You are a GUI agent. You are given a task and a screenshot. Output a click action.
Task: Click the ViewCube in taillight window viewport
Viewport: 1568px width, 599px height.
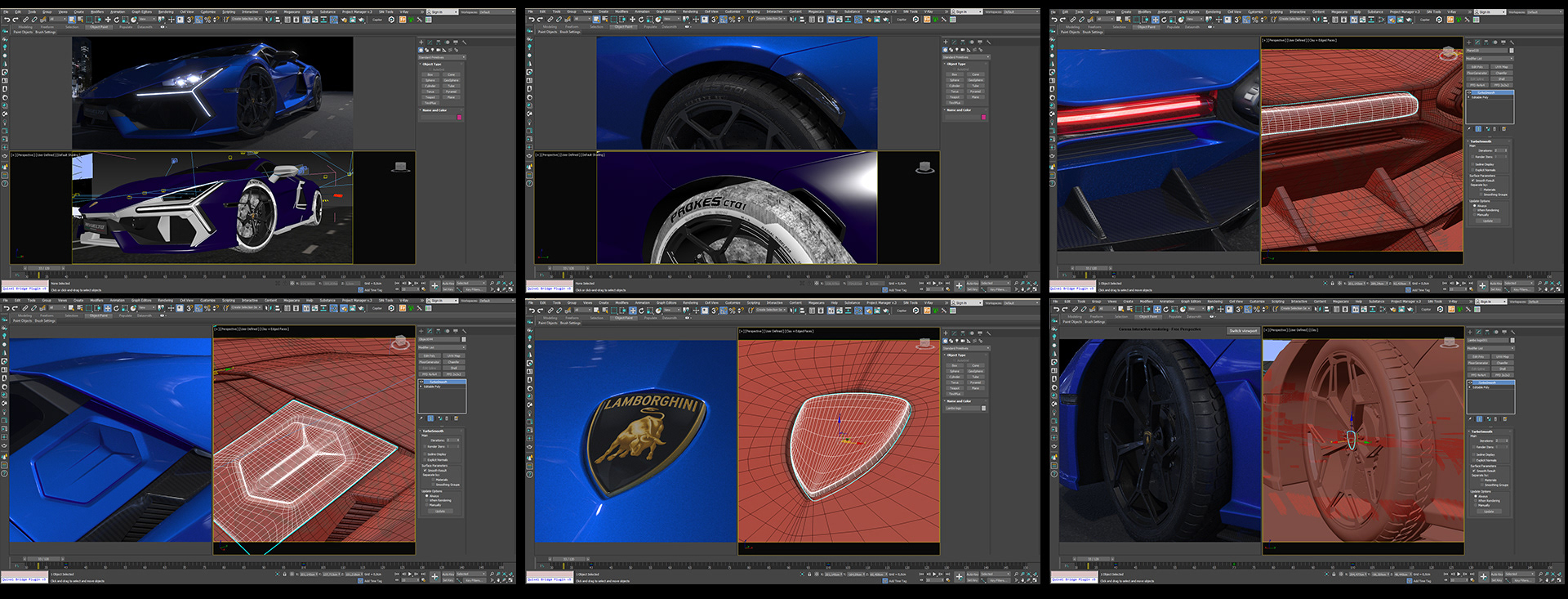1449,53
